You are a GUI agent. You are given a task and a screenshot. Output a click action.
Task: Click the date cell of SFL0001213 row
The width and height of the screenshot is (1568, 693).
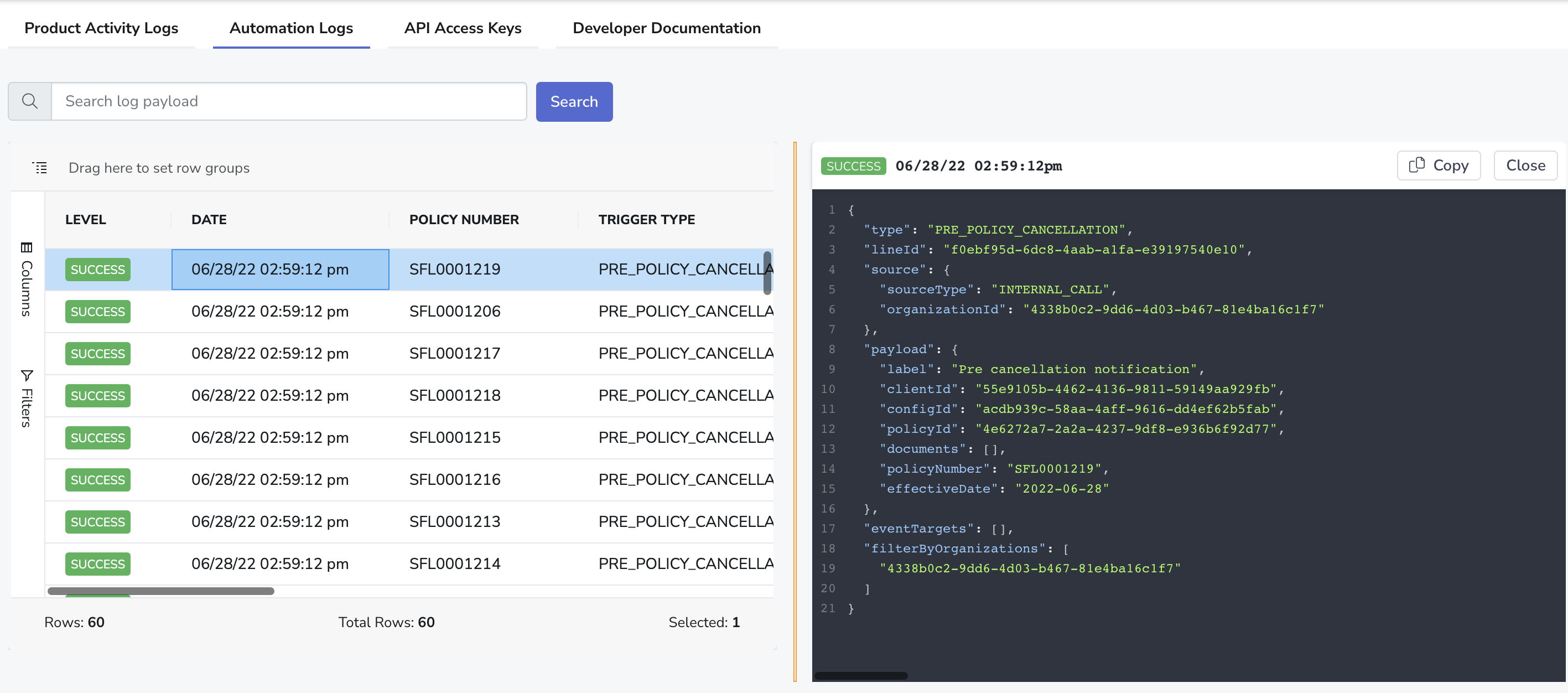[280, 521]
